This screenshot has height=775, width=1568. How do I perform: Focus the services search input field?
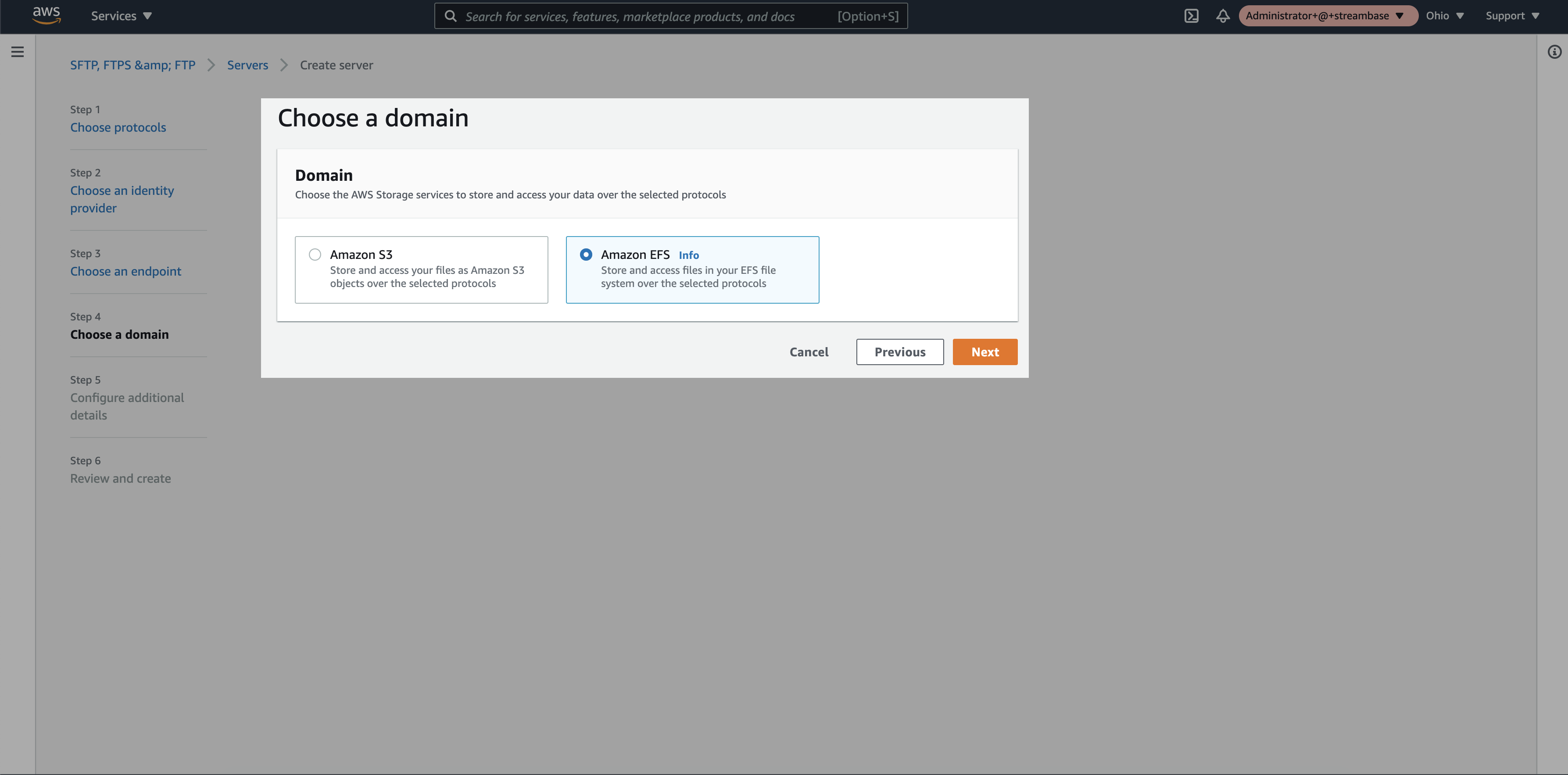(x=671, y=16)
